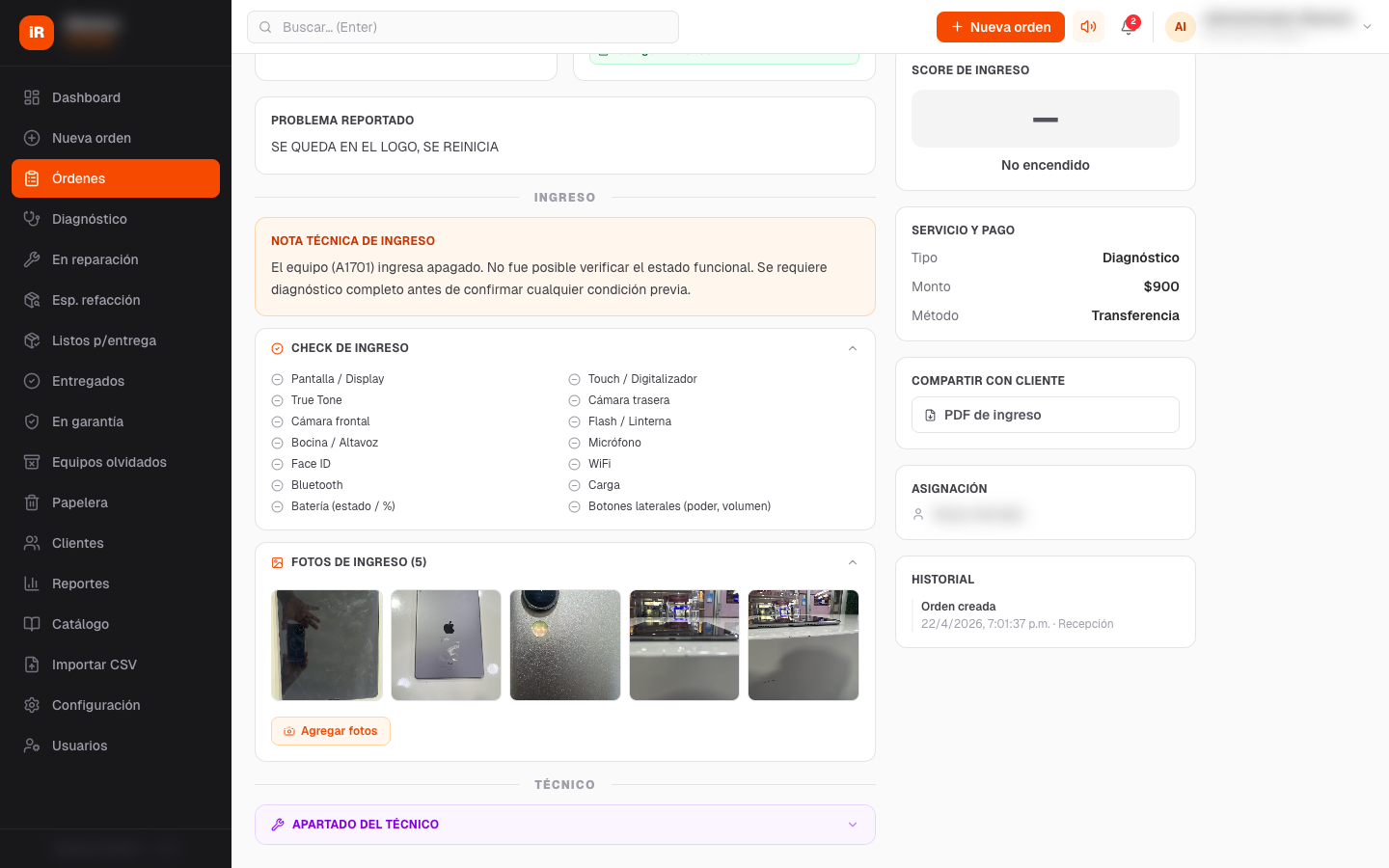Click the Papelera trash icon

[x=32, y=502]
